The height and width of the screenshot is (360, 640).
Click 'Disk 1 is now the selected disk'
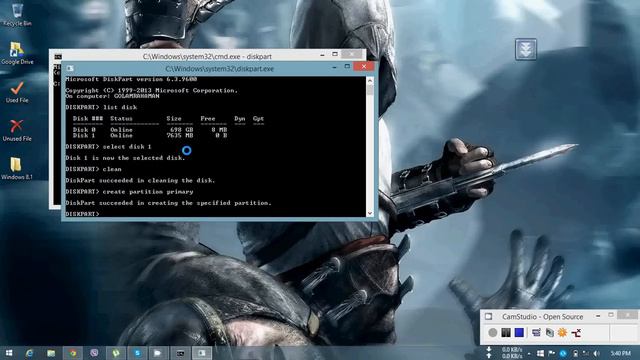pyautogui.click(x=125, y=158)
